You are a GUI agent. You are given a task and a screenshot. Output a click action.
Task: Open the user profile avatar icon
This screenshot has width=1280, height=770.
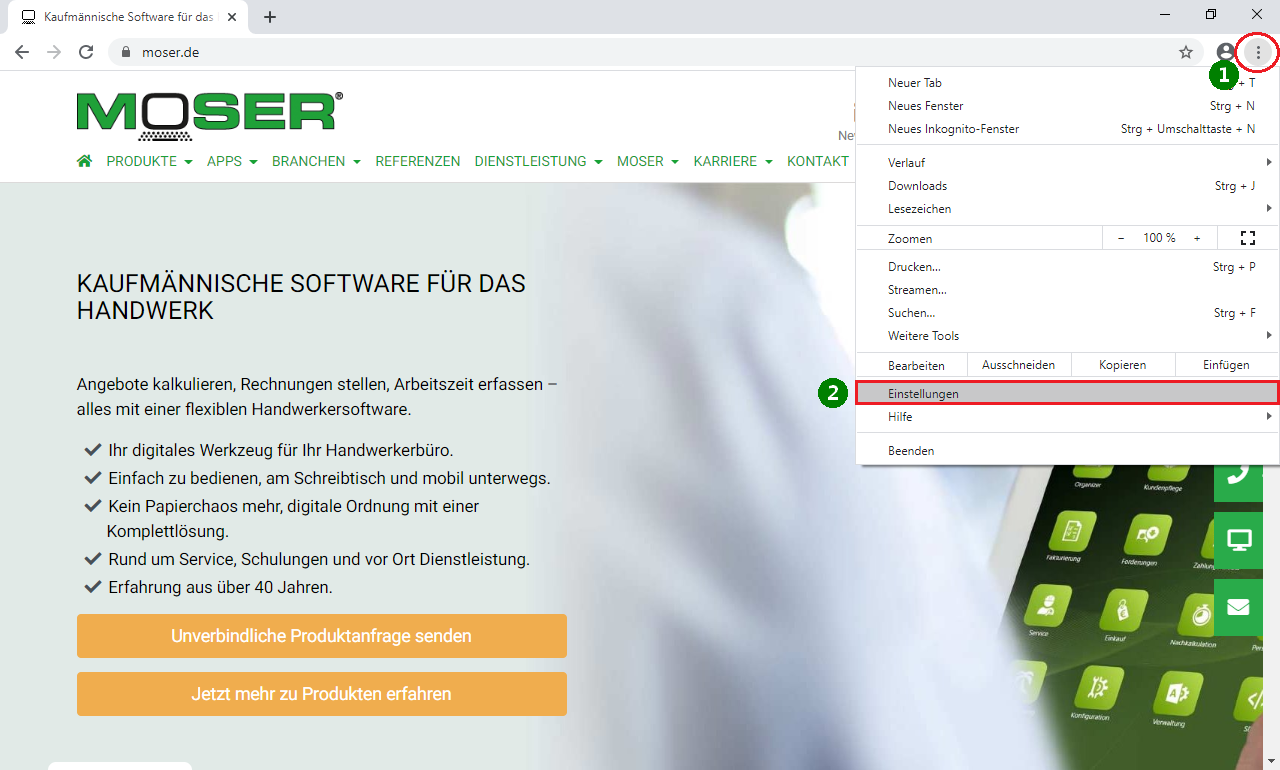(x=1225, y=52)
